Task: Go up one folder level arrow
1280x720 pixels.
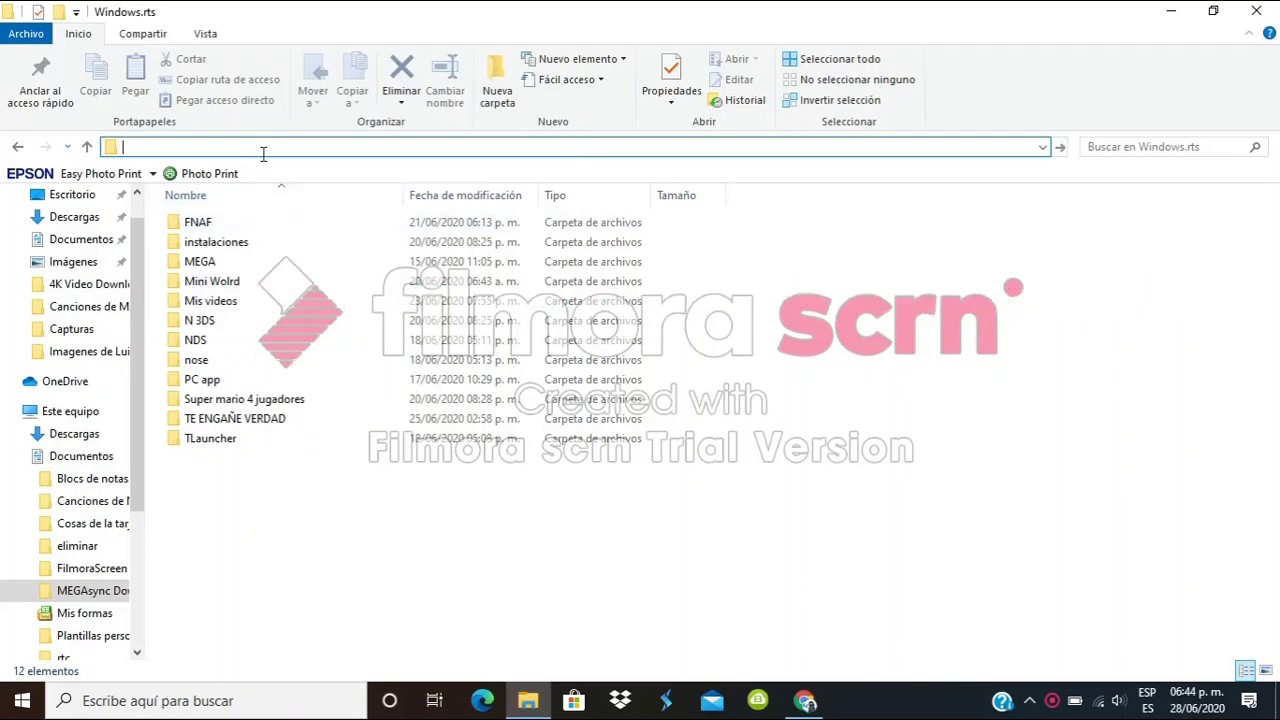Action: (x=87, y=147)
